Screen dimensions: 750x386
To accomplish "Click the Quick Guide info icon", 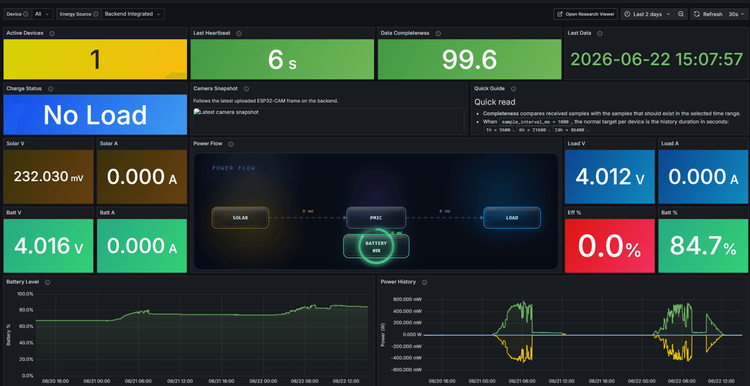I will pyautogui.click(x=513, y=88).
